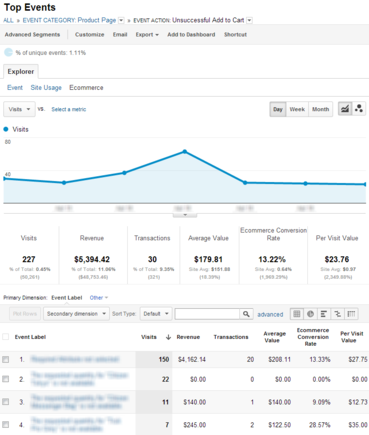Click the Event Category Product Page breadcrumb link

(69, 20)
